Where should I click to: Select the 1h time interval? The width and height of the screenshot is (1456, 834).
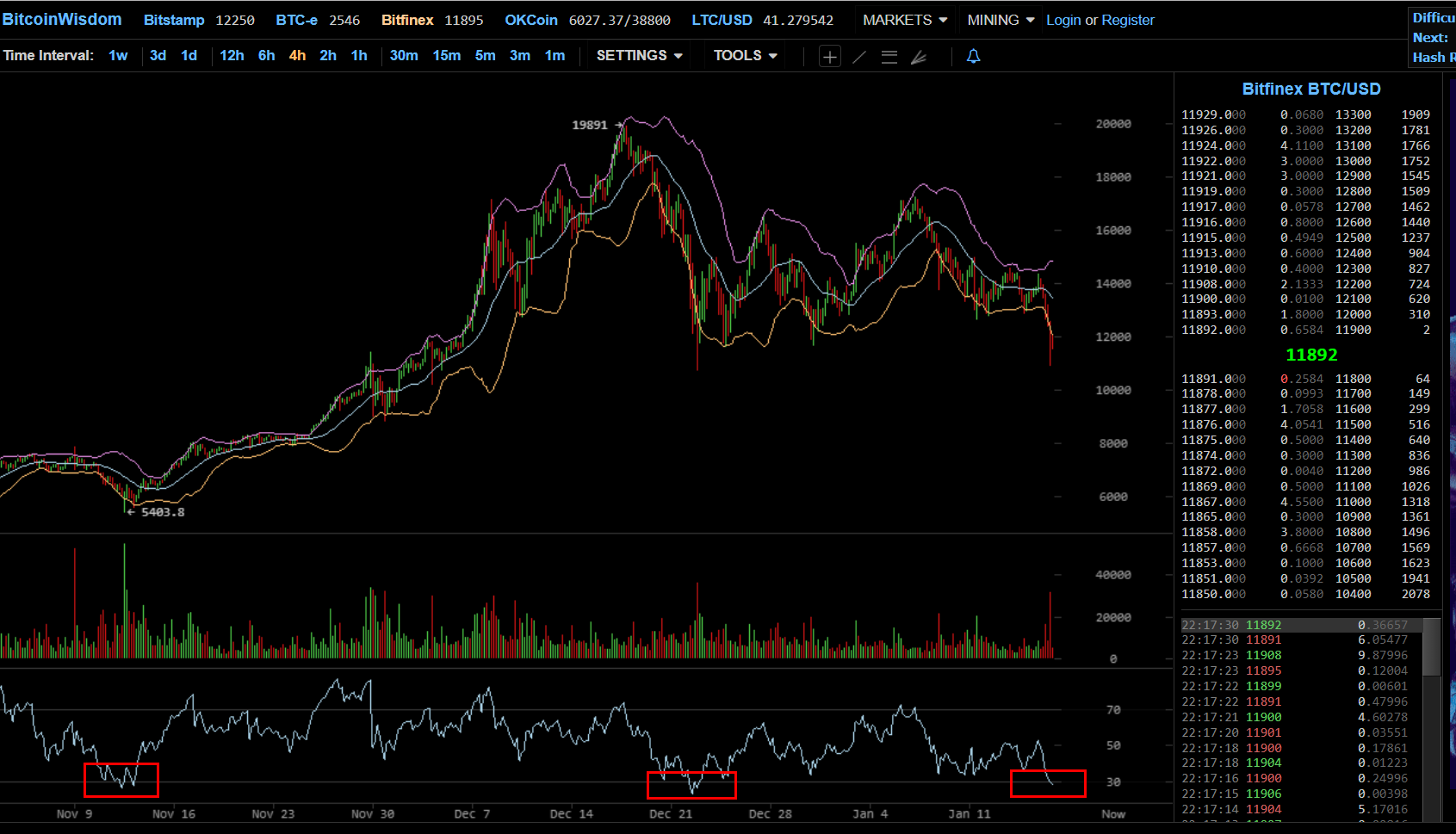(359, 55)
